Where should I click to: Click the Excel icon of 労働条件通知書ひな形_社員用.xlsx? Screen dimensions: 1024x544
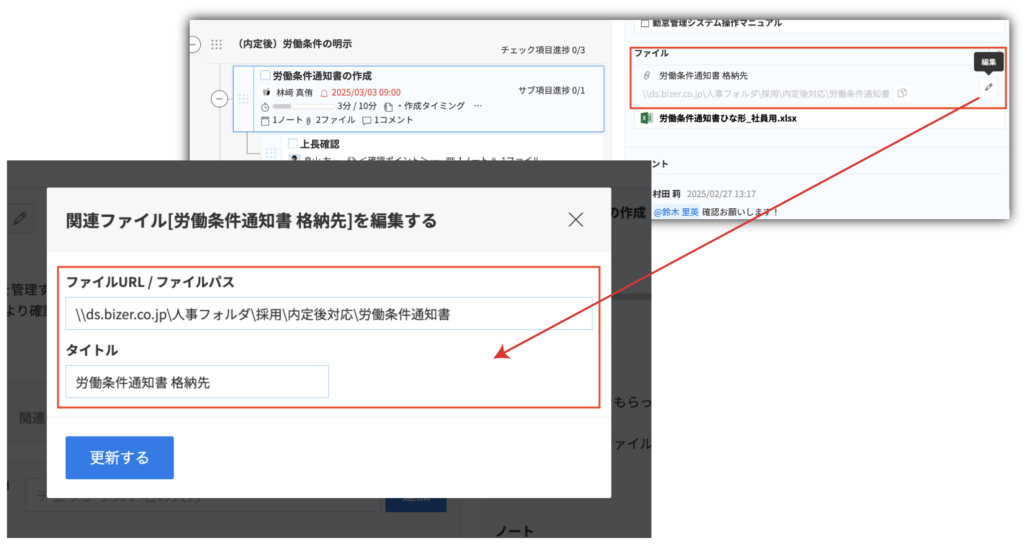(645, 118)
